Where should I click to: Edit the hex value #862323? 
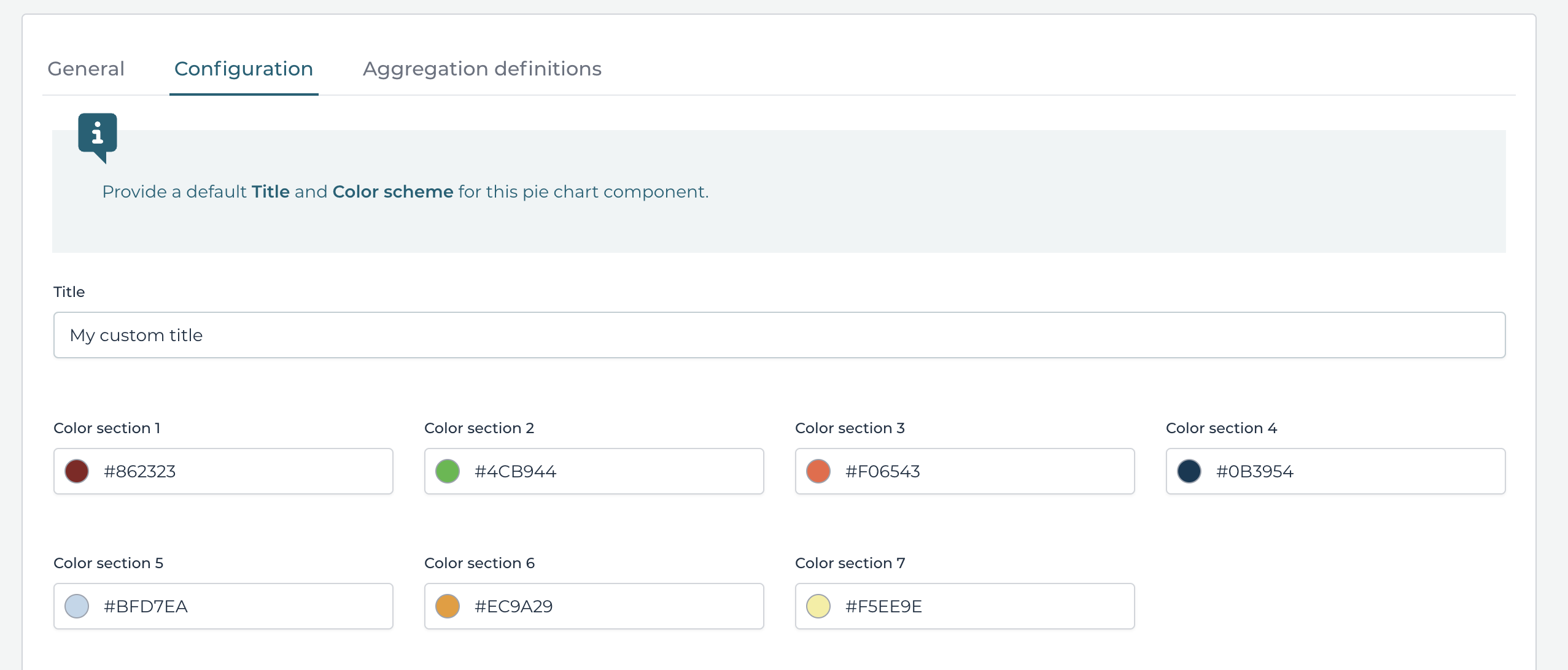point(138,471)
